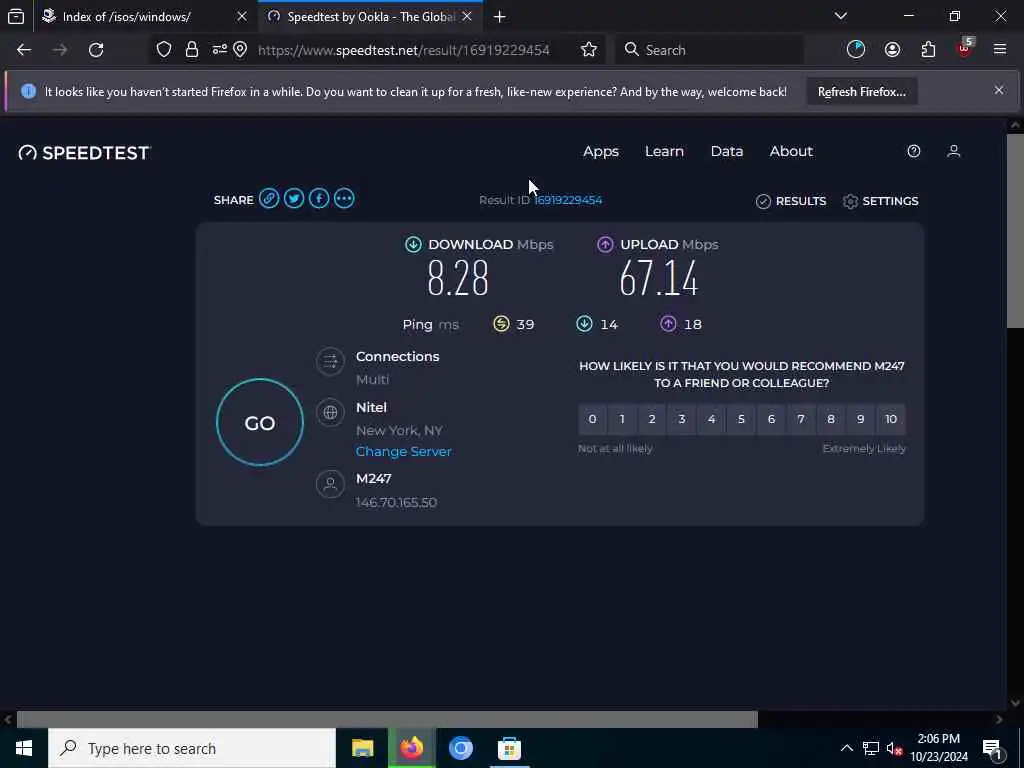This screenshot has width=1024, height=768.
Task: Rate recommendation 9
Action: (861, 419)
